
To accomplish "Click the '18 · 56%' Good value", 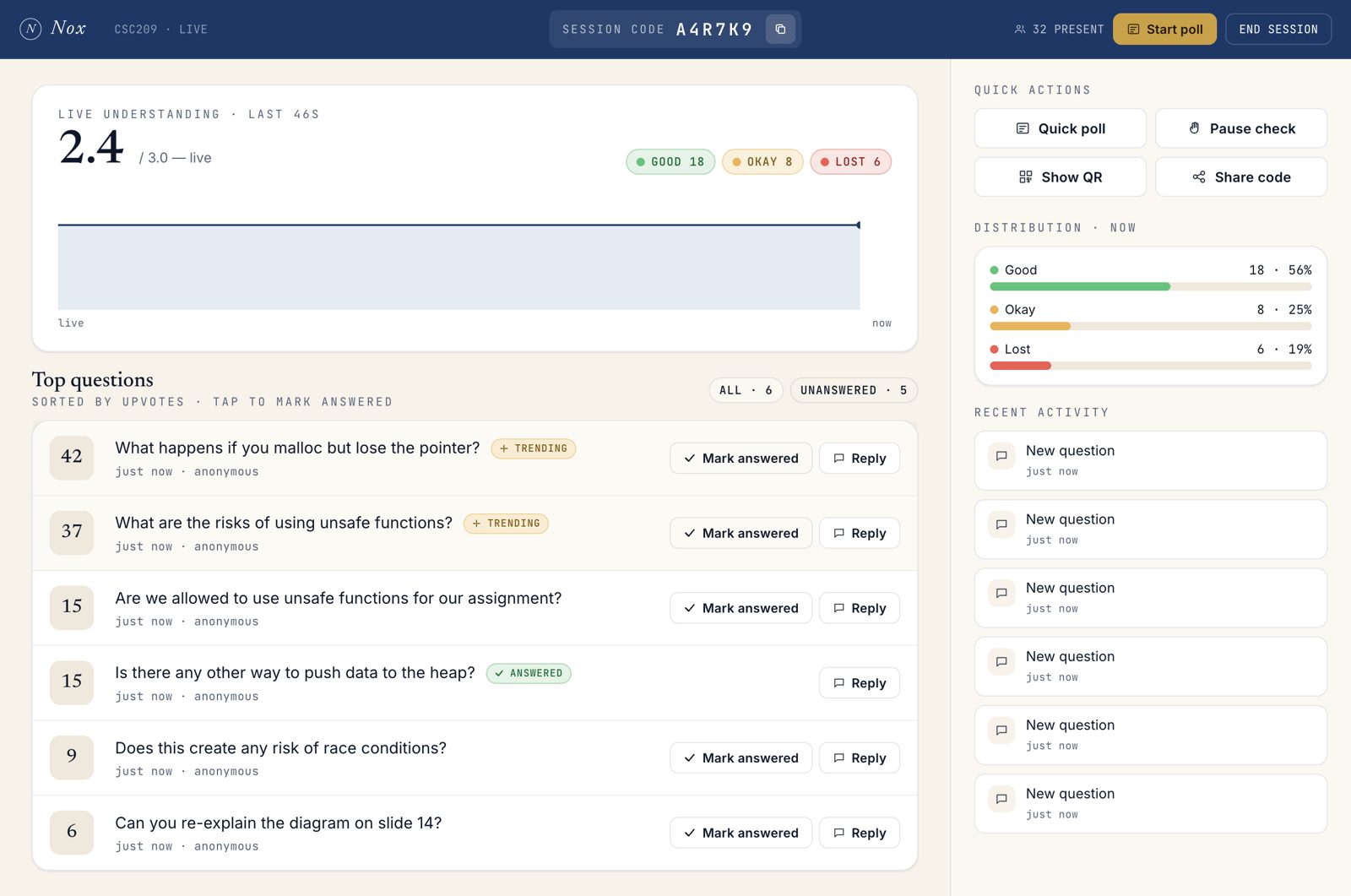I will coord(1280,270).
